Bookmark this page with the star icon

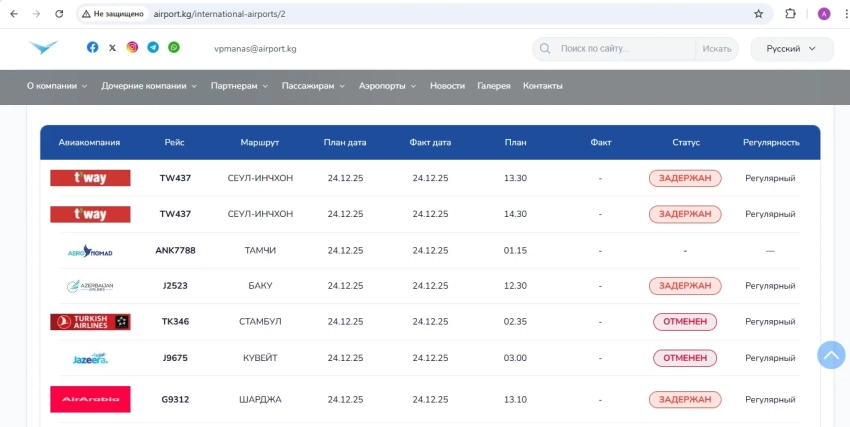click(x=758, y=14)
